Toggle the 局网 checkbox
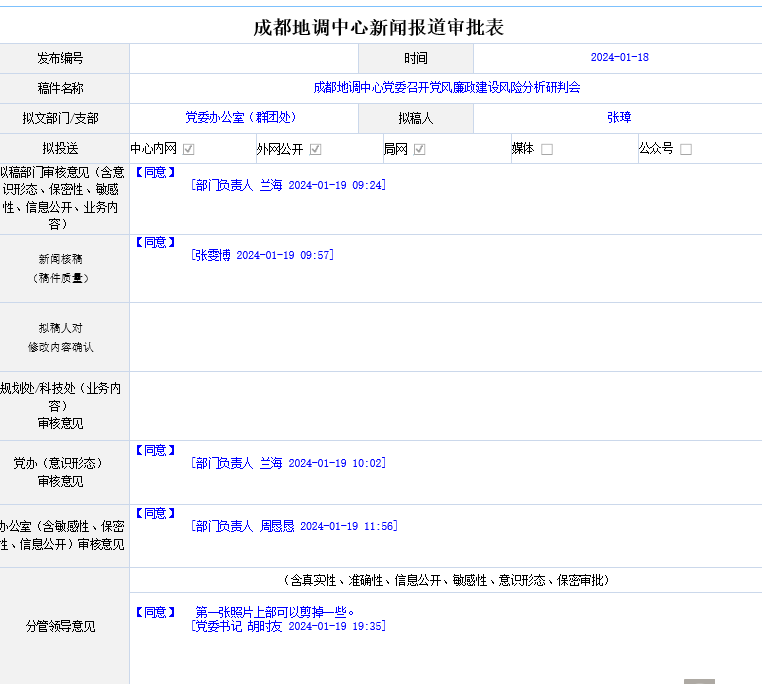The width and height of the screenshot is (762, 684). pyautogui.click(x=419, y=149)
